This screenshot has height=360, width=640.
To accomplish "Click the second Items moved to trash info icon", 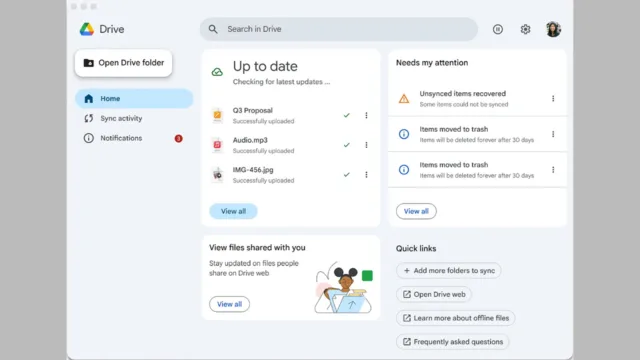I will point(404,169).
